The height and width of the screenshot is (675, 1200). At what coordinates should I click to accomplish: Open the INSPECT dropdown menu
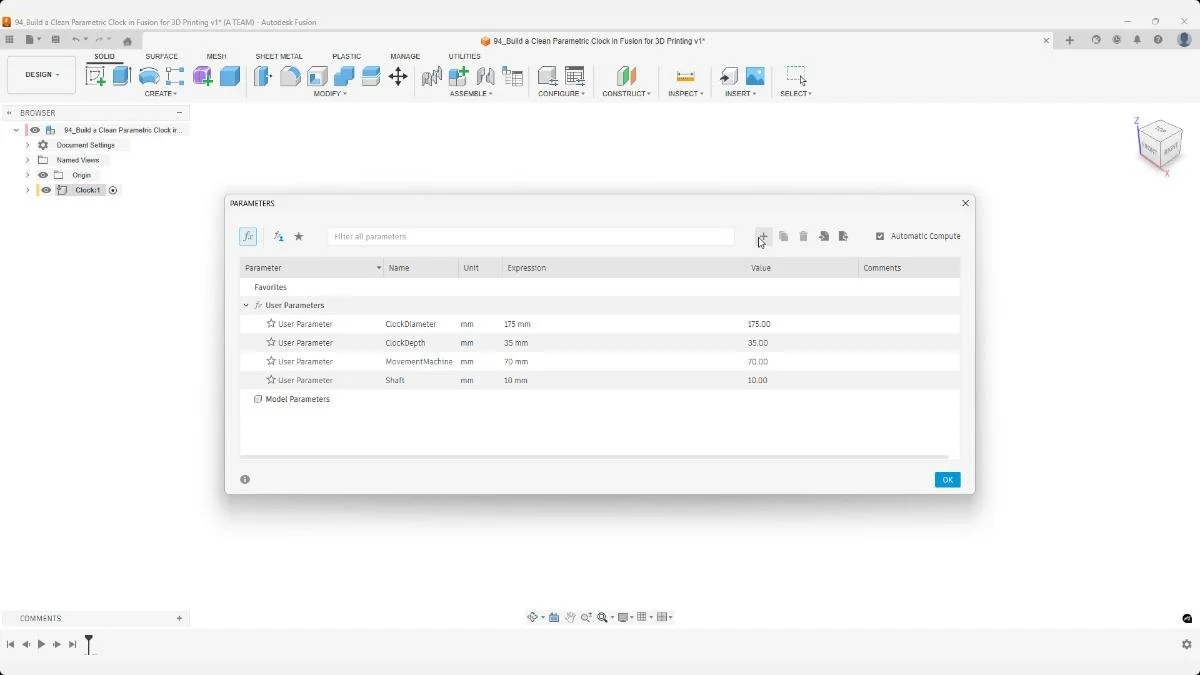click(686, 94)
